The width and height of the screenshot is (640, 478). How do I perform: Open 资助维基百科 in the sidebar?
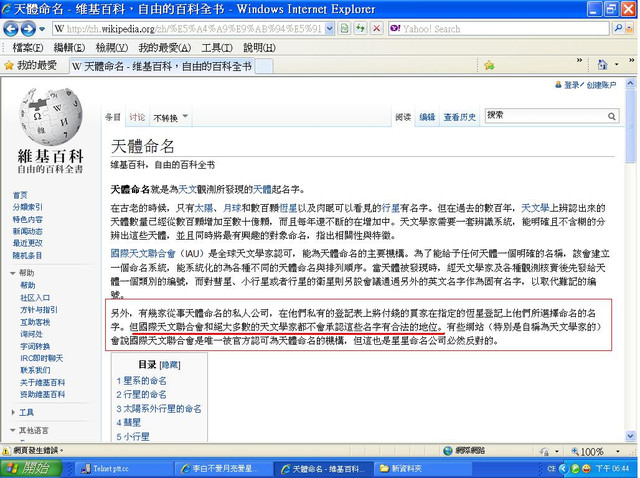(42, 395)
